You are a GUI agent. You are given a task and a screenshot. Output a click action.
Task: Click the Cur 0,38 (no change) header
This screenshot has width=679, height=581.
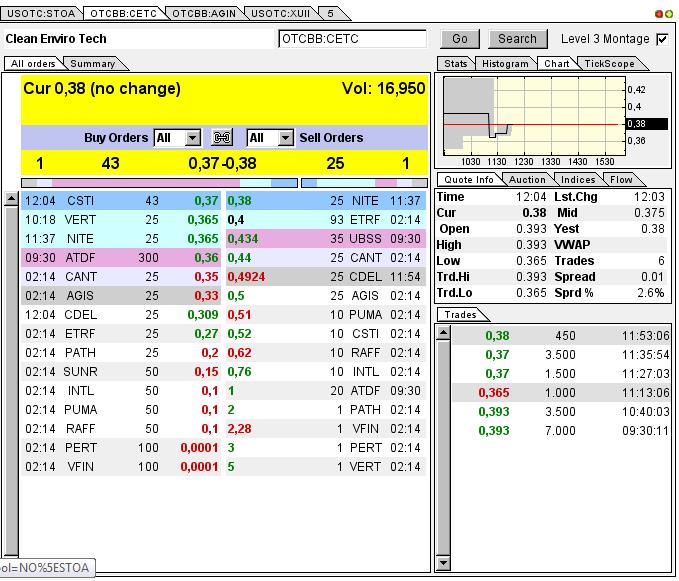(x=102, y=89)
